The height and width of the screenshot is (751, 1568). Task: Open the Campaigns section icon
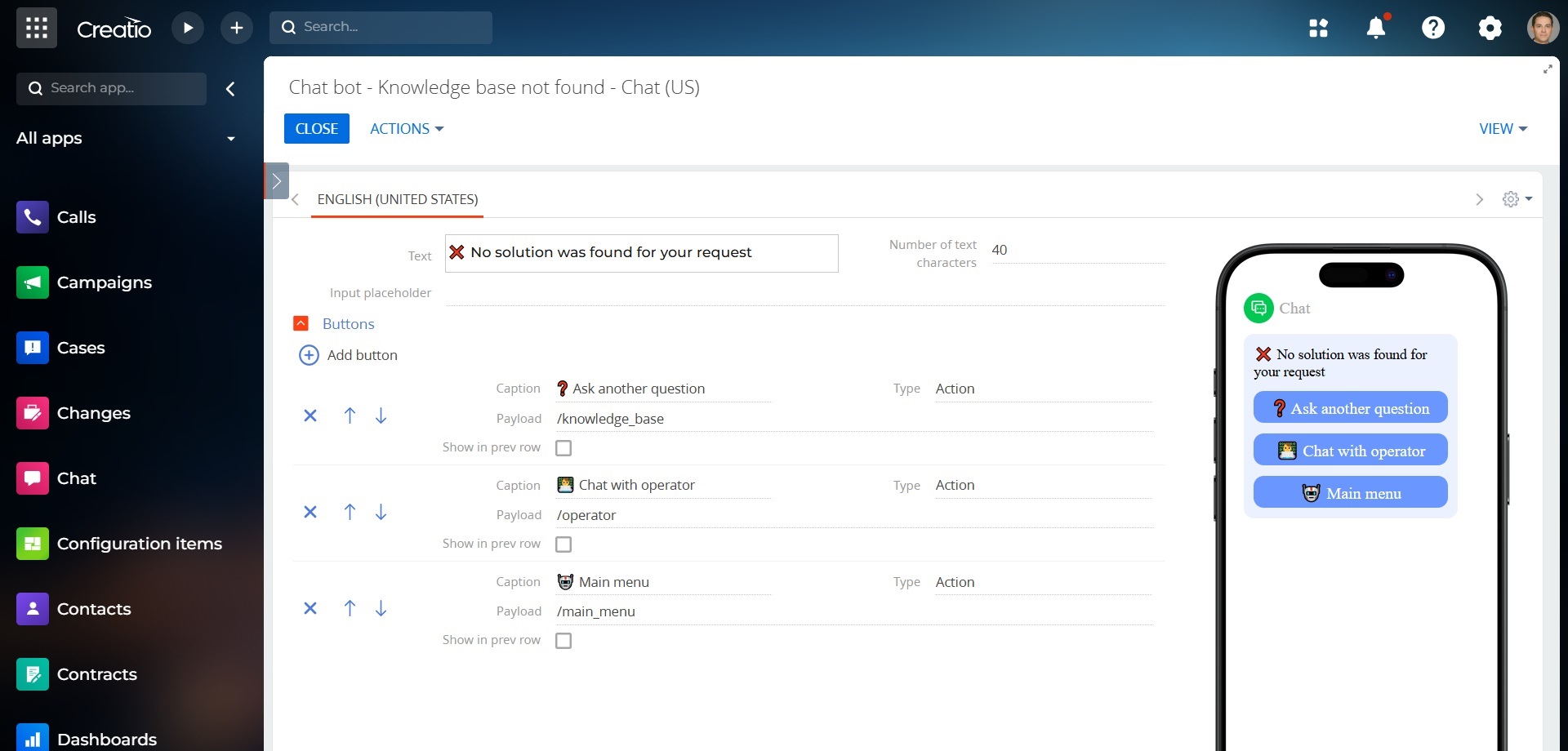[x=33, y=282]
